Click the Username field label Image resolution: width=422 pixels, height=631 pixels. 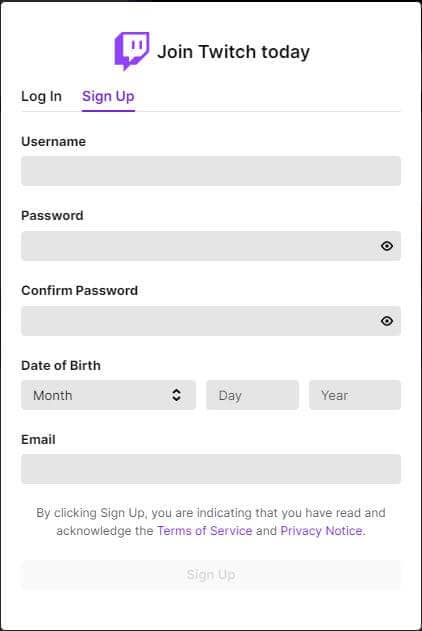click(x=53, y=142)
